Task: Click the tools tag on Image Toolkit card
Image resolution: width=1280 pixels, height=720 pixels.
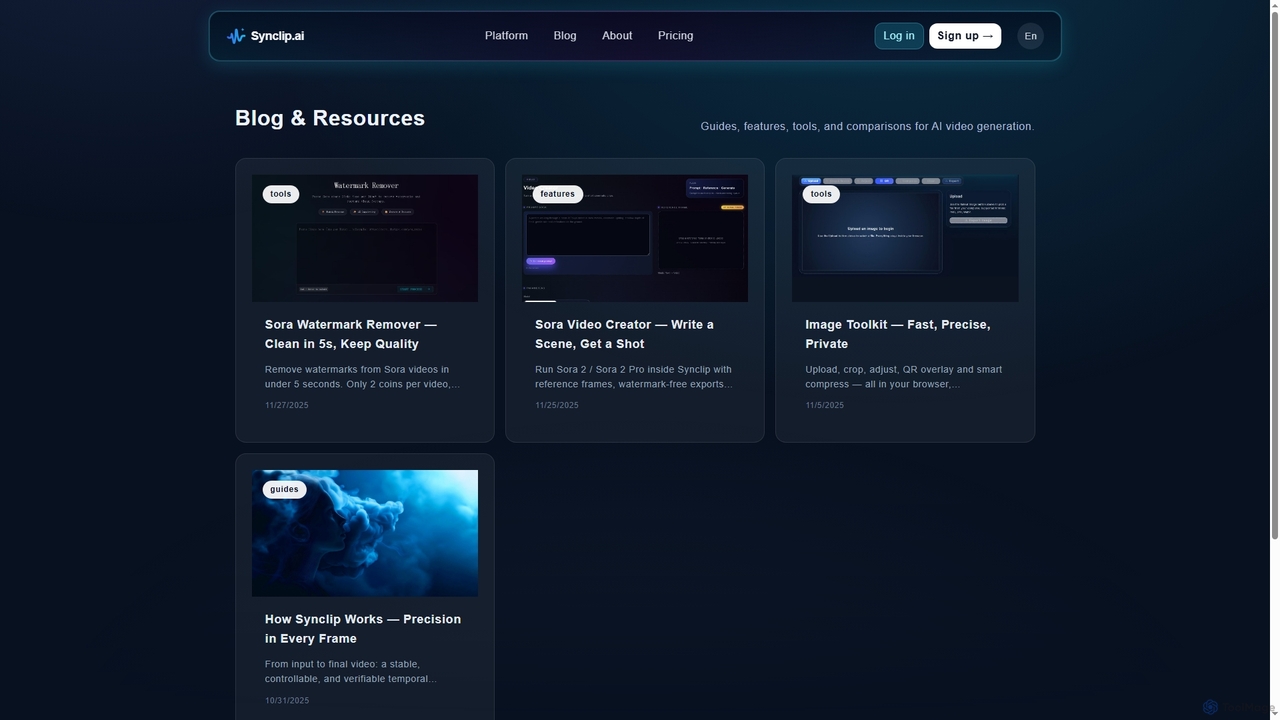Action: 821,194
